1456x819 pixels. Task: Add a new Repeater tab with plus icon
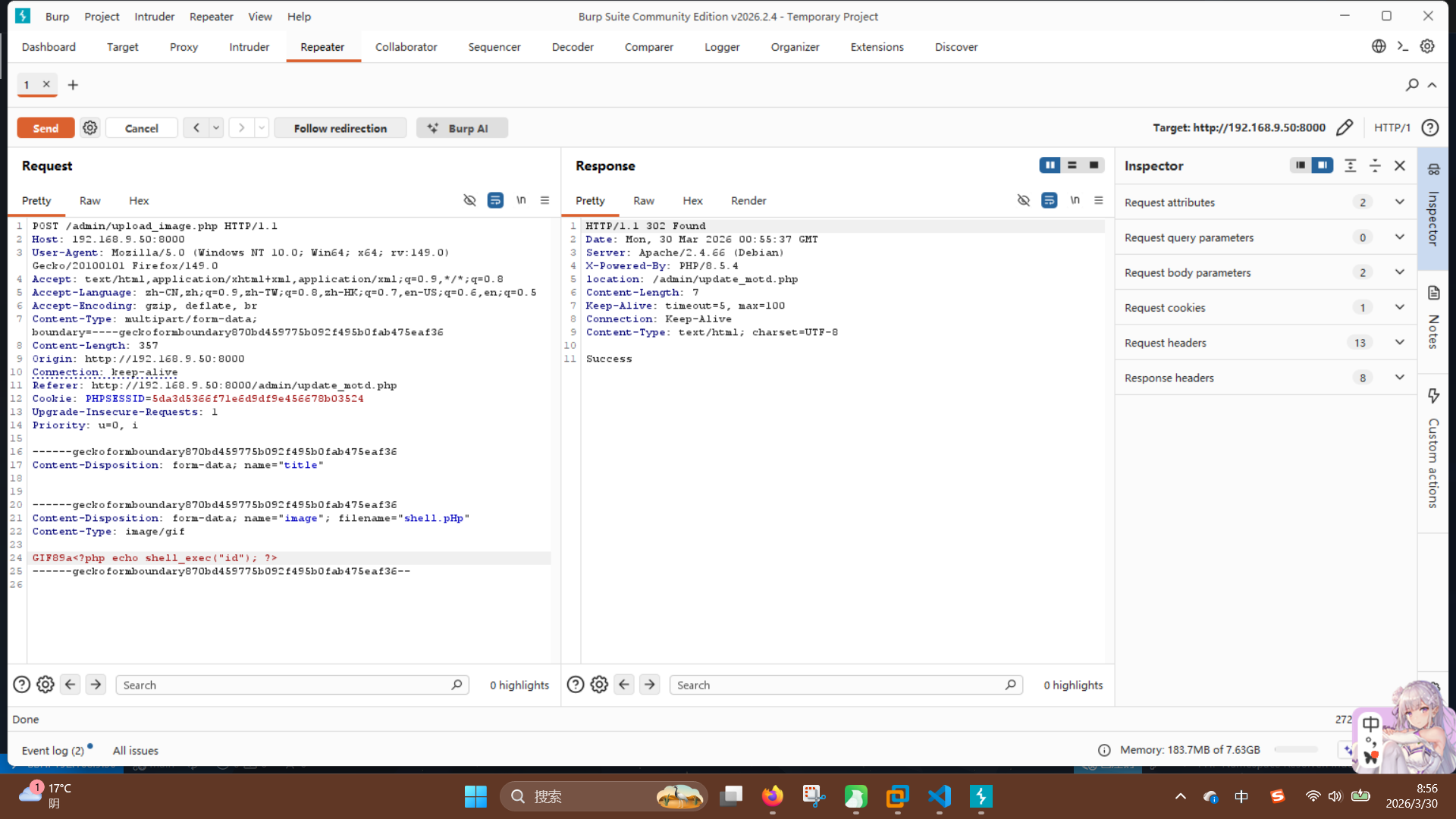[x=73, y=85]
